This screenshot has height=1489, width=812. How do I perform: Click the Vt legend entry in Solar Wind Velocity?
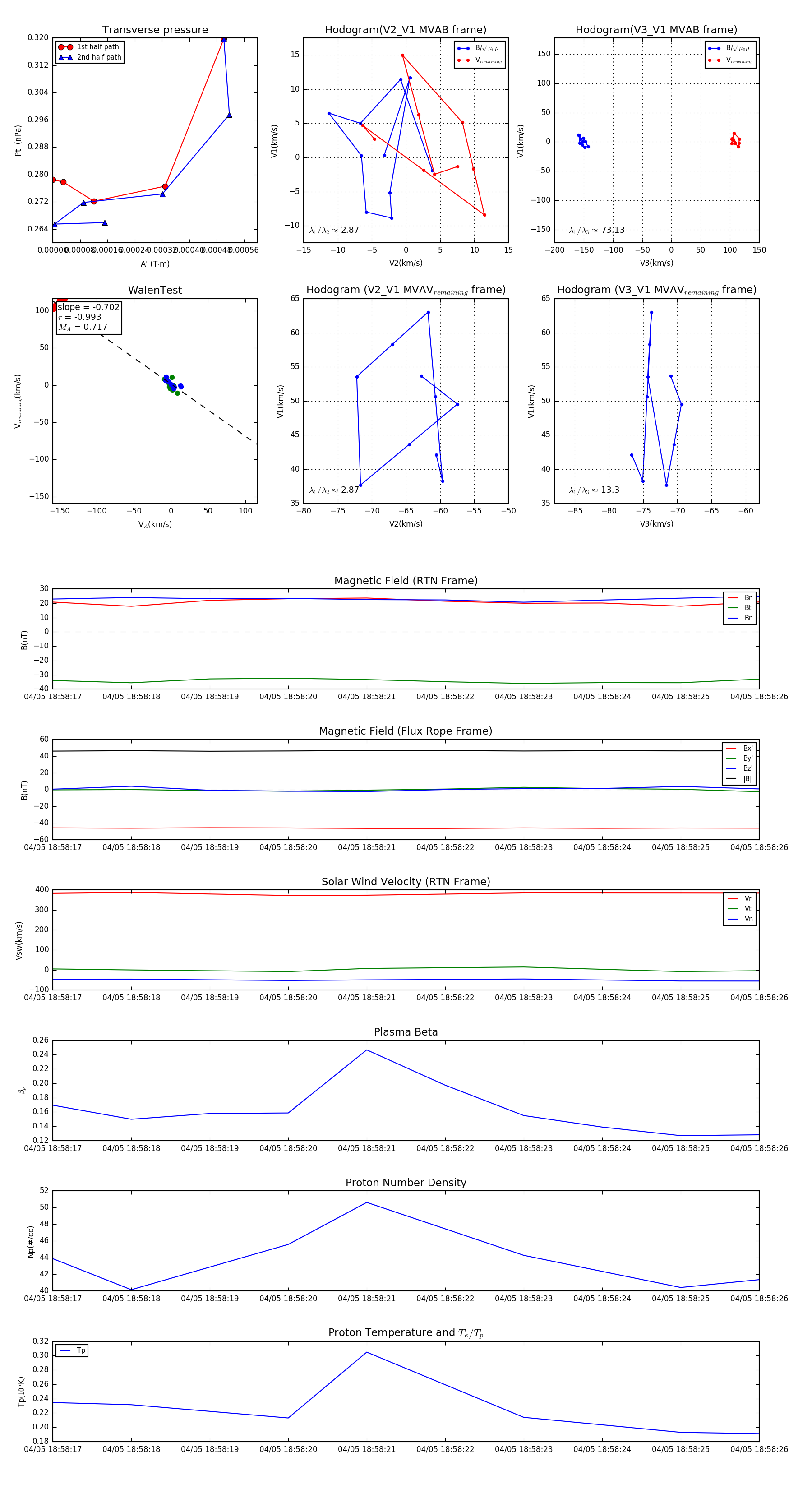coord(740,909)
